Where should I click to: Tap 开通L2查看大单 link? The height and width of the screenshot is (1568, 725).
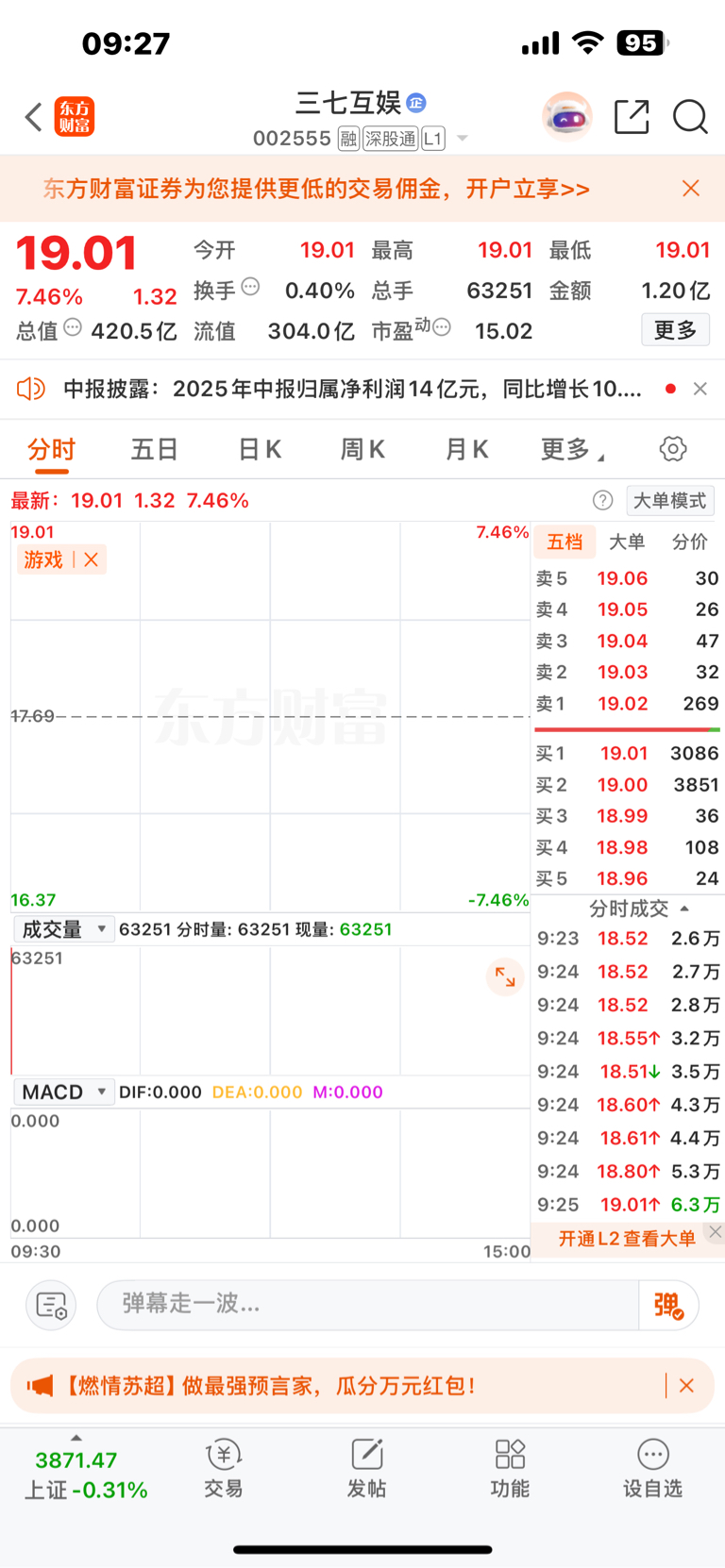[x=627, y=1239]
